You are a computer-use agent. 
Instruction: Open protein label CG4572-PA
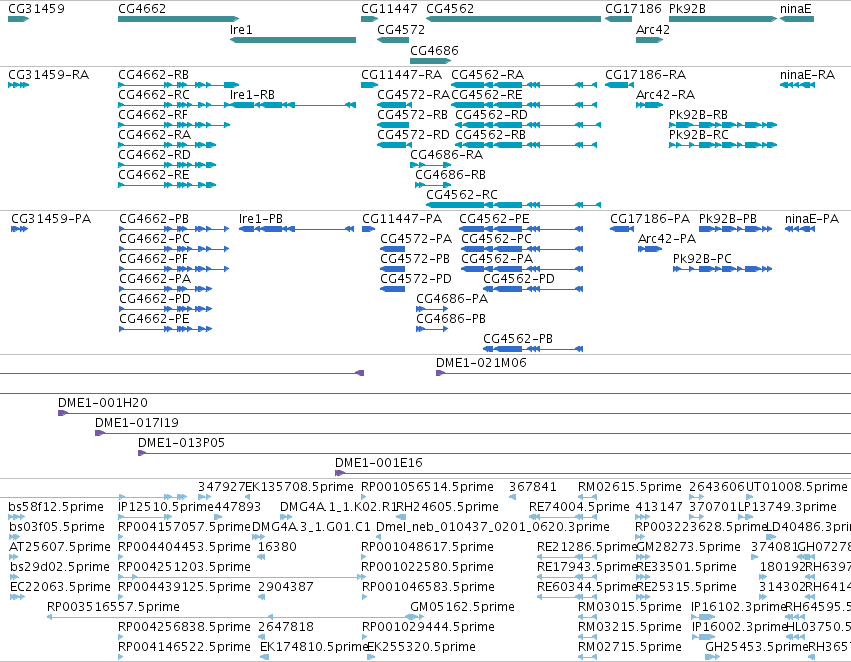click(416, 239)
